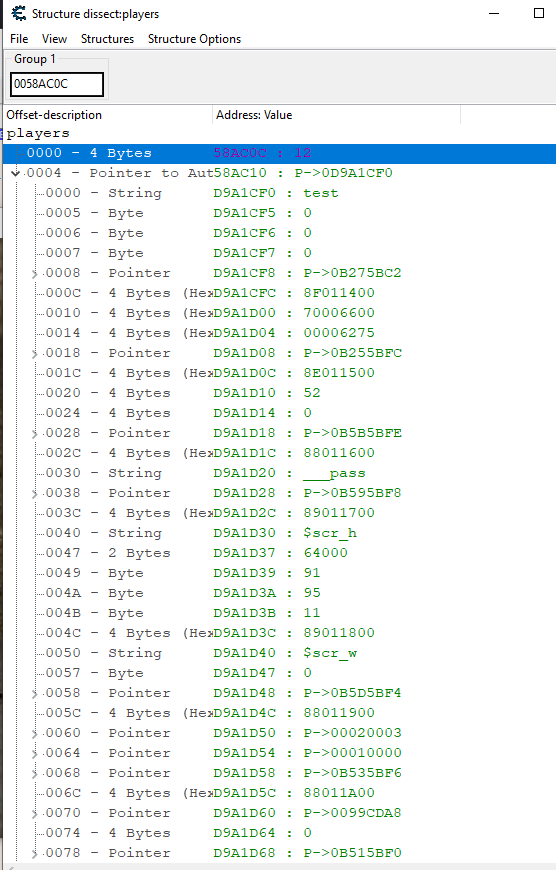Expand the 0068 Pointer row
Viewport: 556px width, 870px height.
coord(34,773)
